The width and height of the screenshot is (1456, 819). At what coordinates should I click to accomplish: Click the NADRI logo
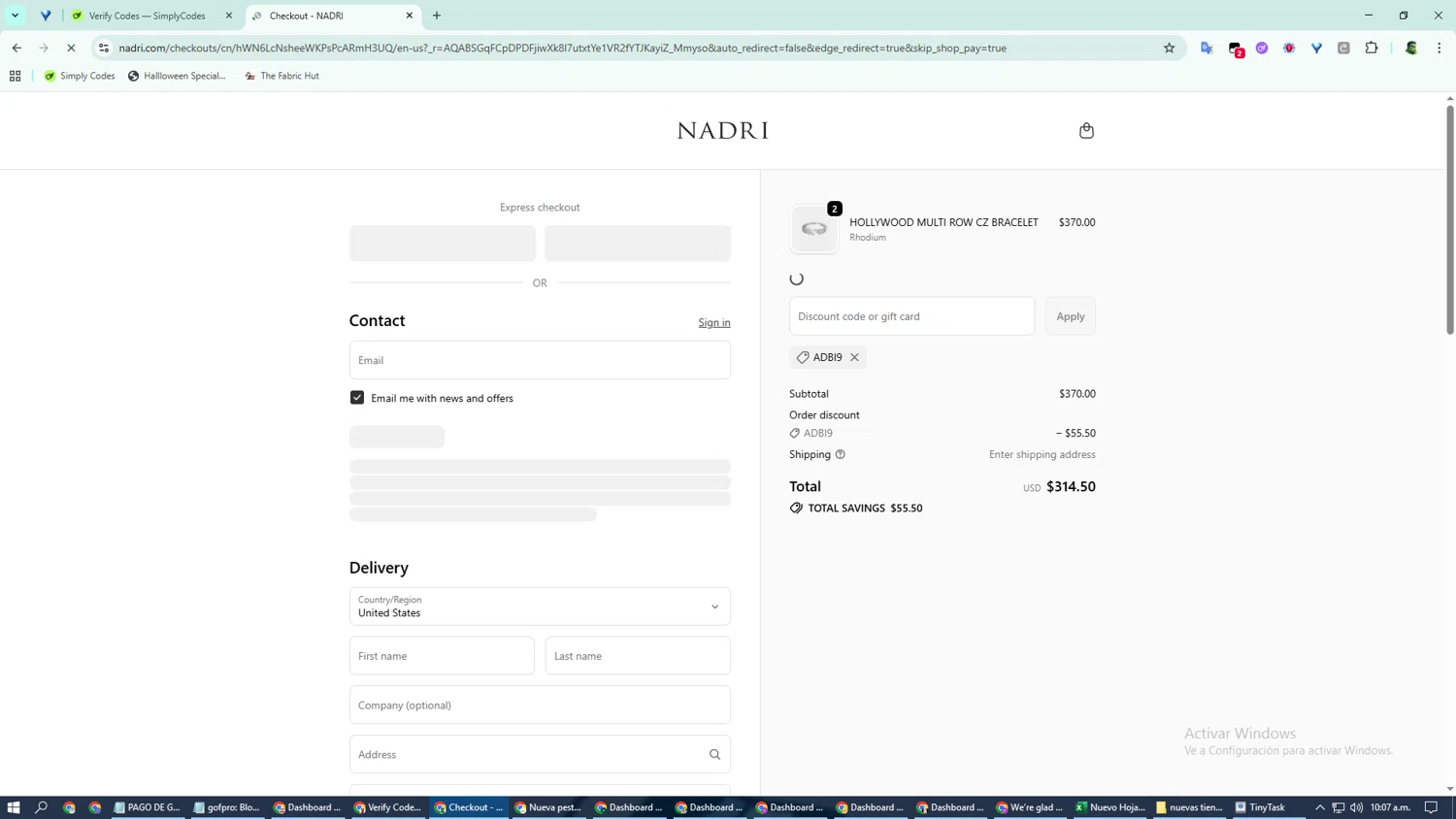(x=722, y=130)
